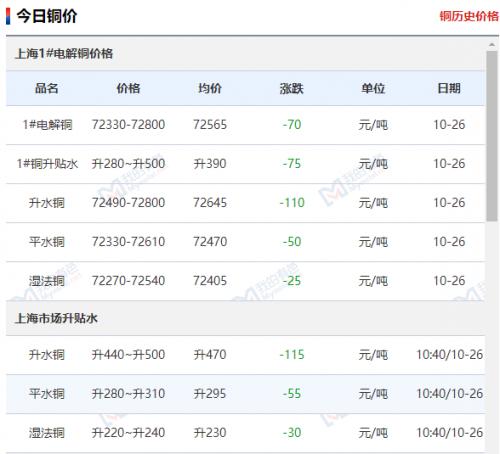Select the 1#电解铜 row name
The width and height of the screenshot is (500, 454).
(47, 125)
